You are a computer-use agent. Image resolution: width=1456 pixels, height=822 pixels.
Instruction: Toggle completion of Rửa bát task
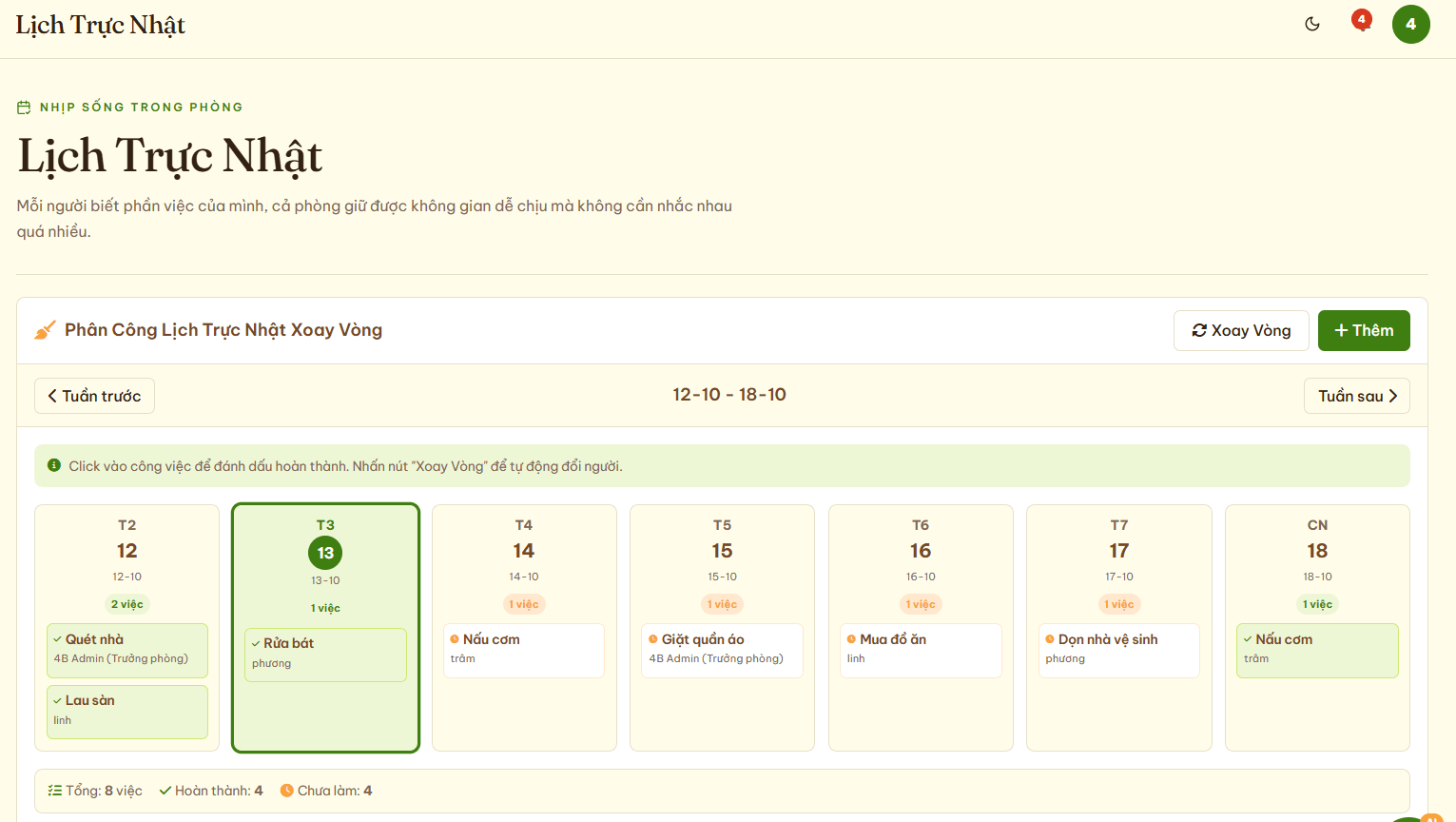pyautogui.click(x=325, y=655)
